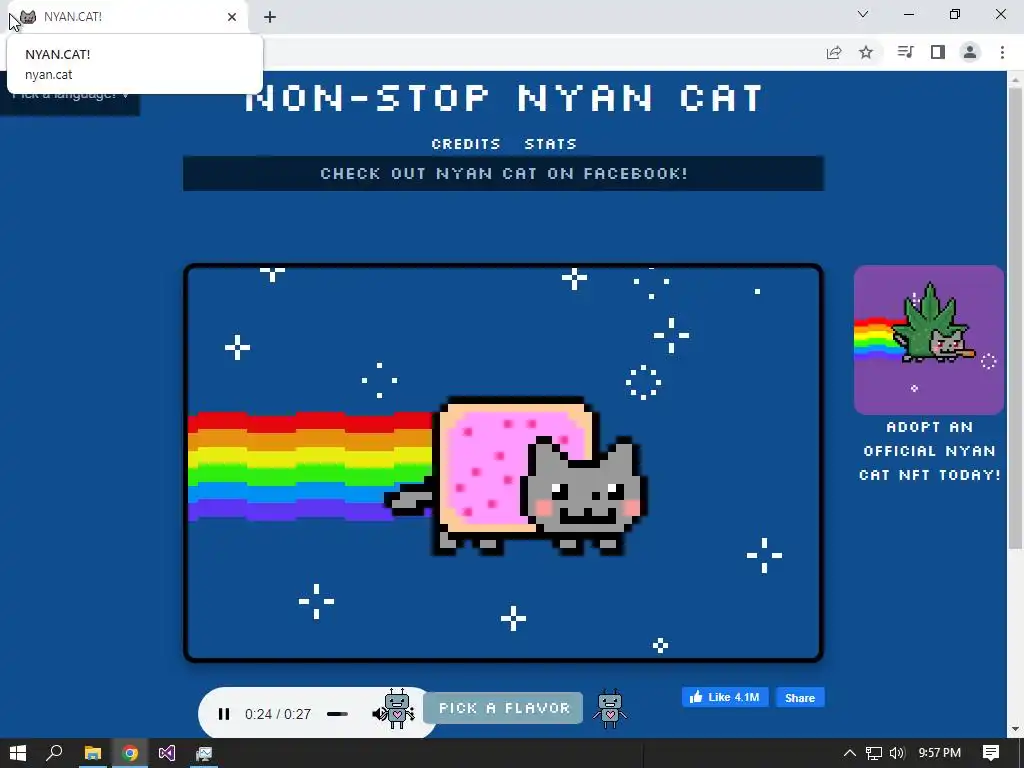Viewport: 1024px width, 768px height.
Task: Click Adopt an official Nyan Cat NFT text
Action: 929,451
